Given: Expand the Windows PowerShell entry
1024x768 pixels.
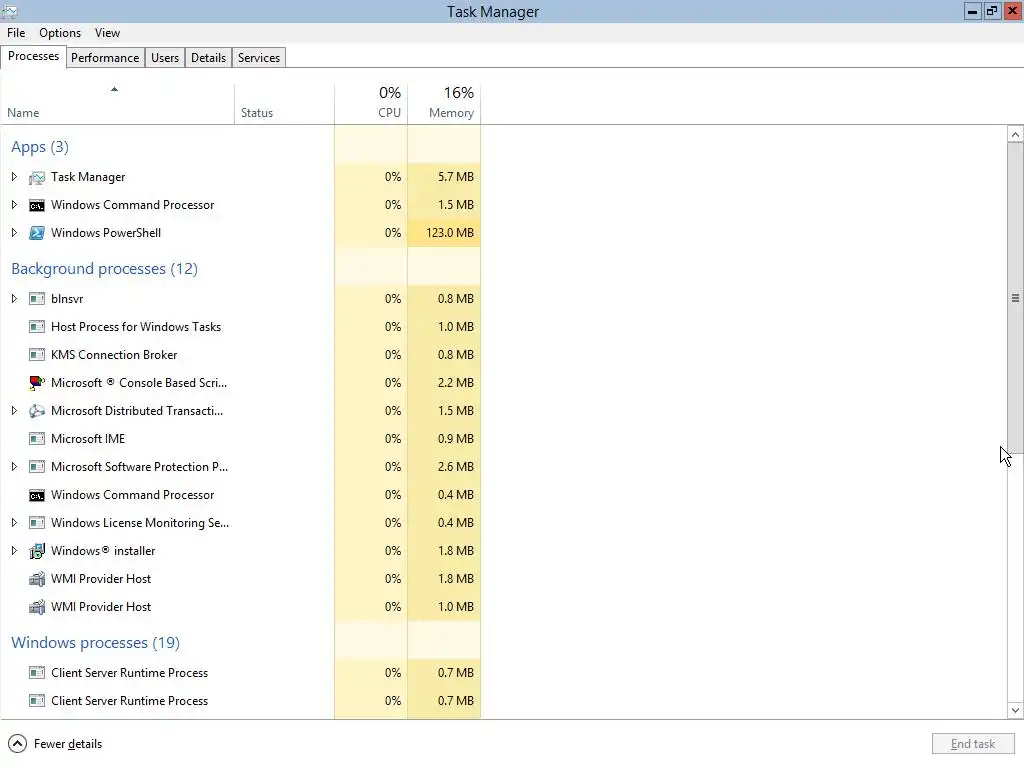Looking at the screenshot, I should [x=14, y=233].
